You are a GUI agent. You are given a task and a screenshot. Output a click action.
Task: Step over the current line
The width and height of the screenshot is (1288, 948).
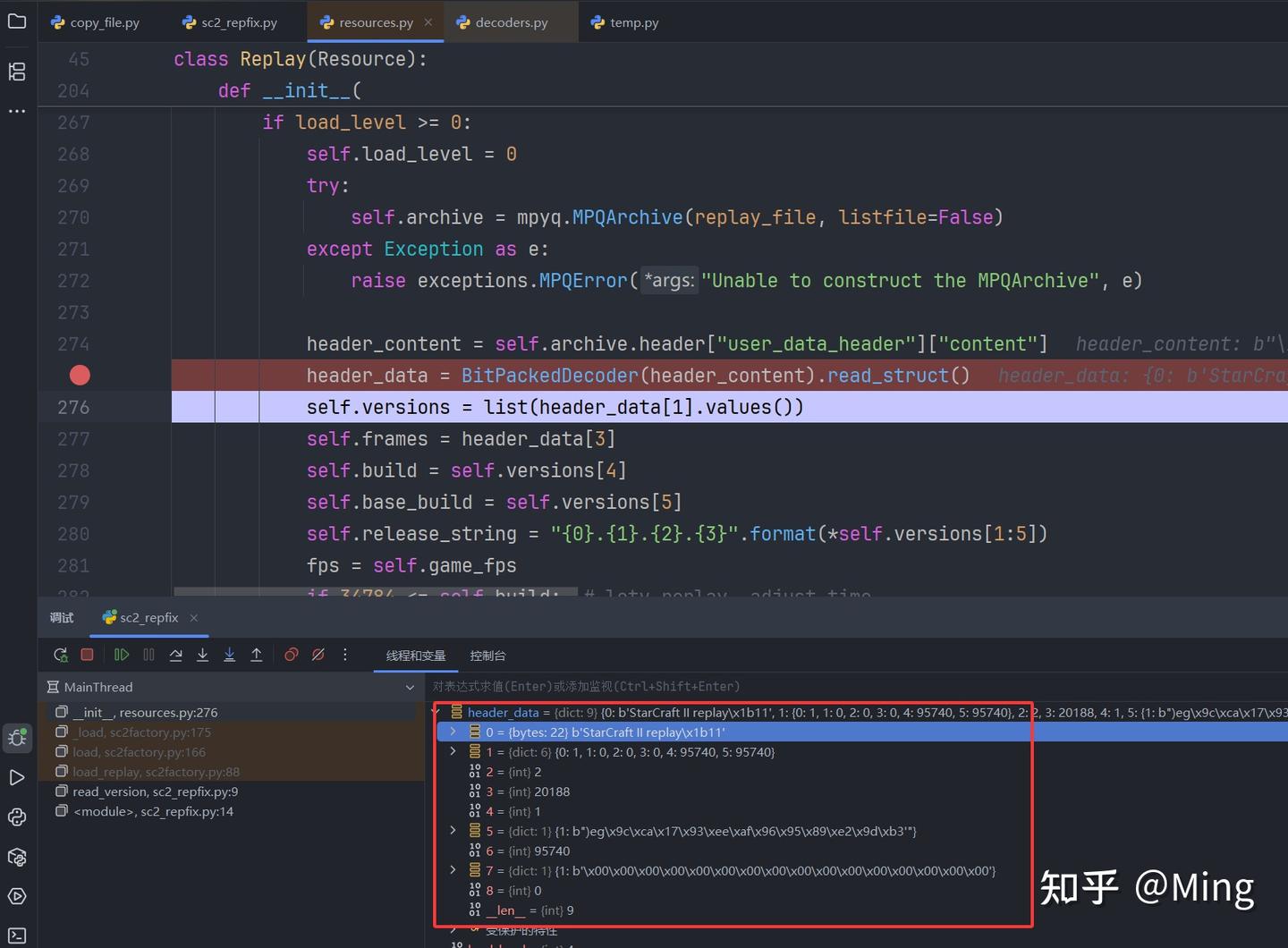click(175, 655)
